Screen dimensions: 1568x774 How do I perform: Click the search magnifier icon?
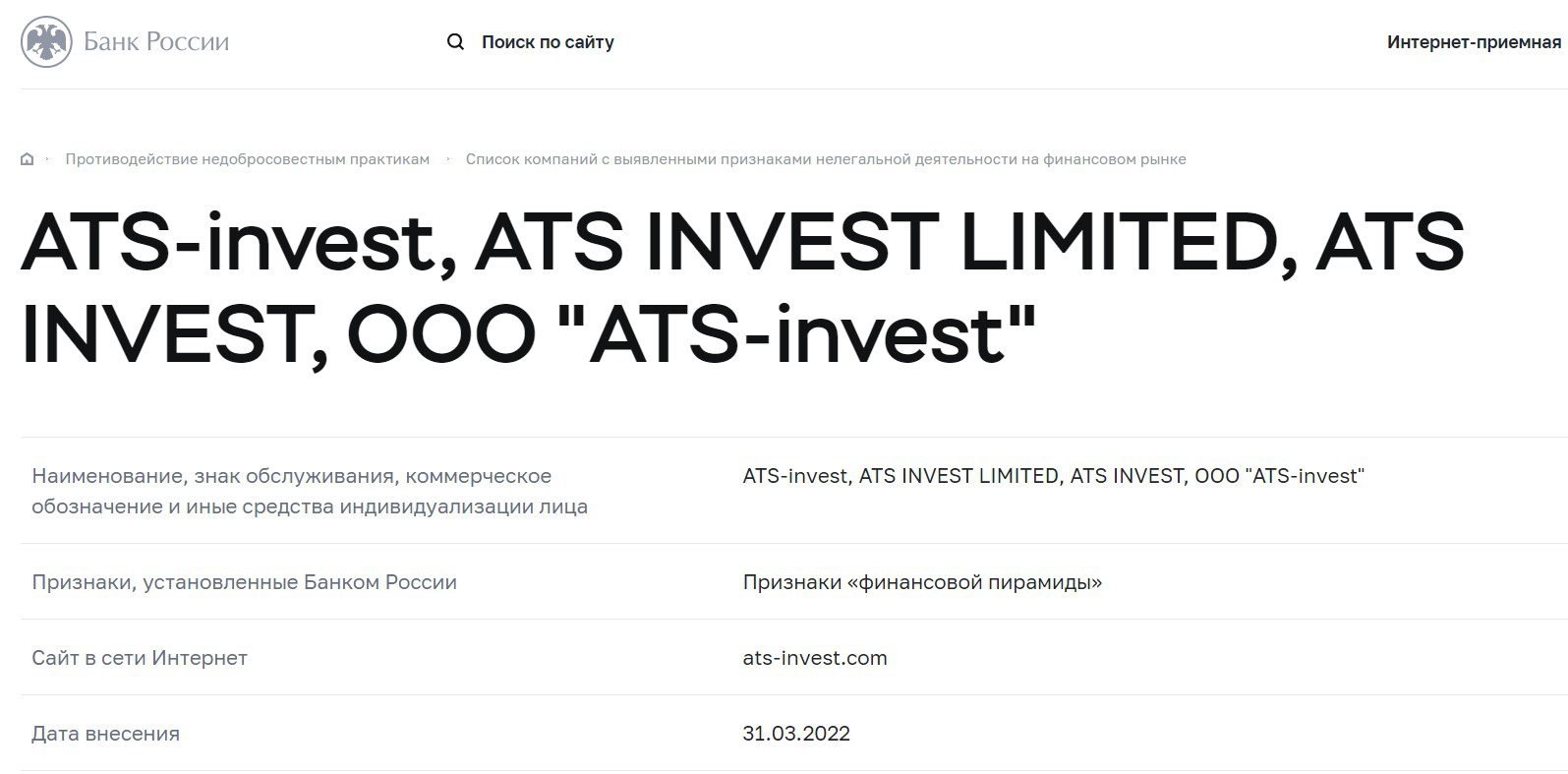[455, 42]
